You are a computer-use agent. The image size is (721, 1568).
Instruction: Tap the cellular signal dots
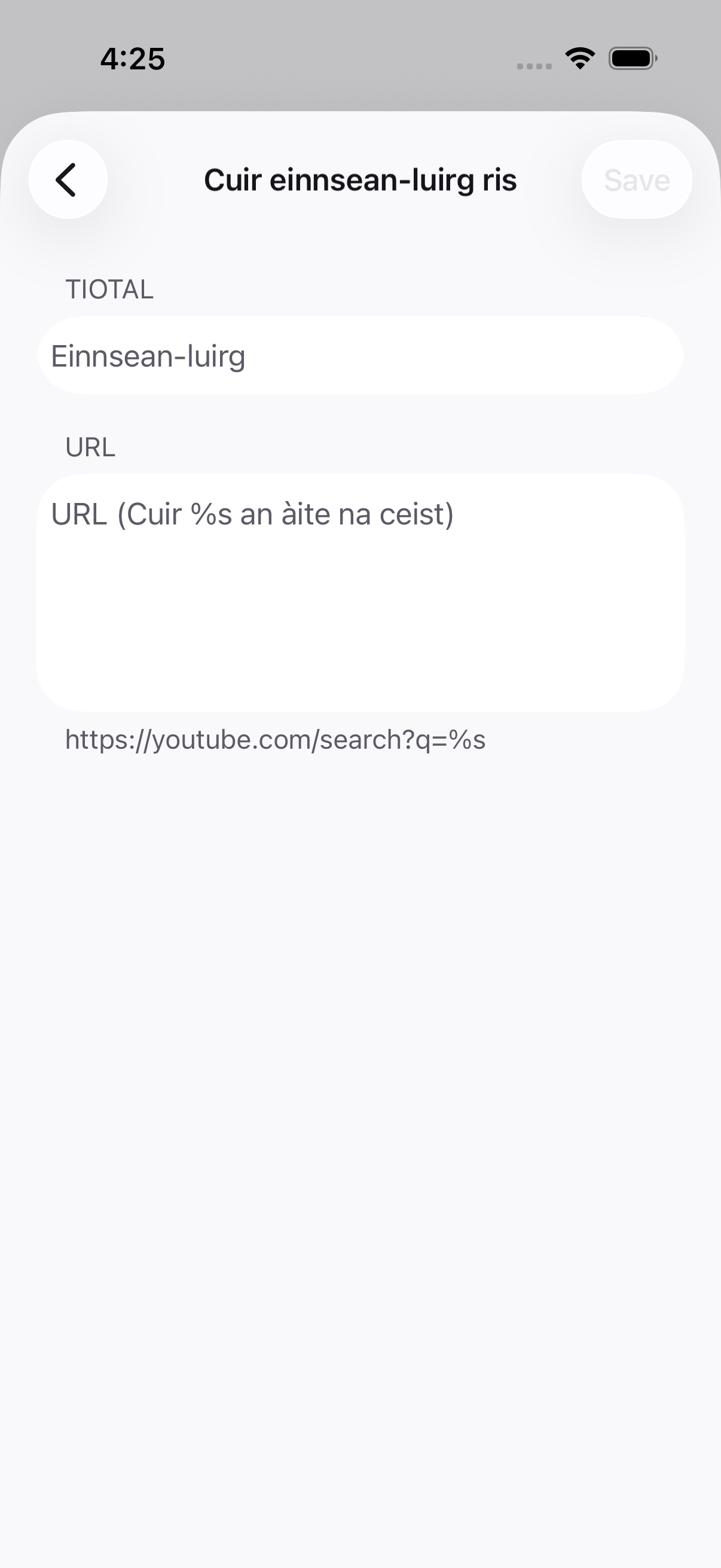coord(534,66)
